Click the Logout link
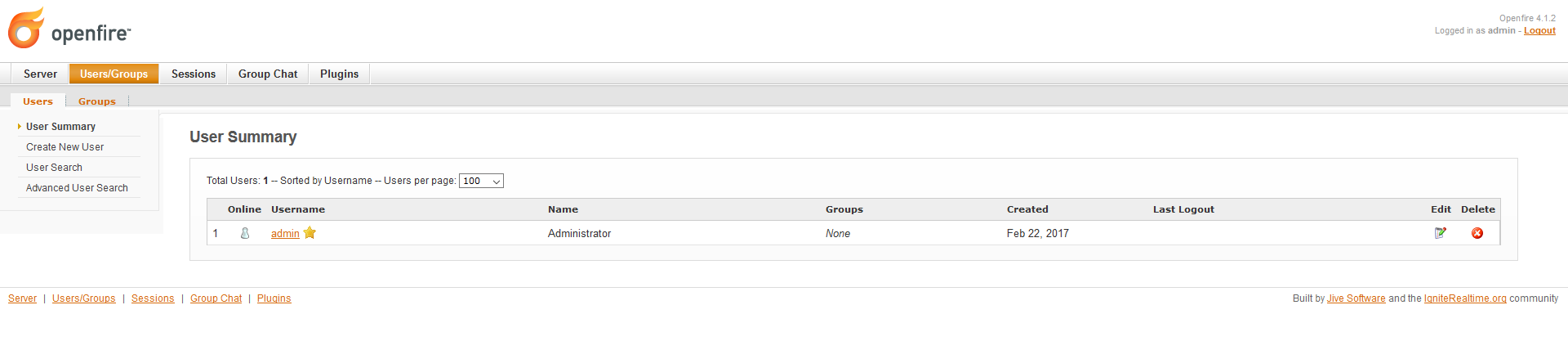The height and width of the screenshot is (341, 1568). pyautogui.click(x=1539, y=31)
